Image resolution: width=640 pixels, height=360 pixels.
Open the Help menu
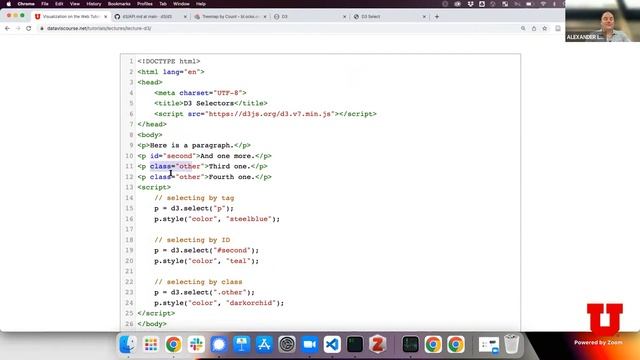point(201,4)
